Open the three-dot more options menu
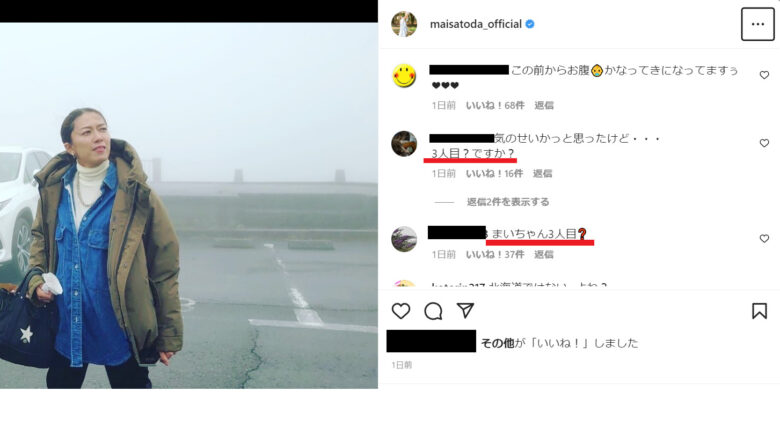This screenshot has height=421, width=780. coord(757,24)
